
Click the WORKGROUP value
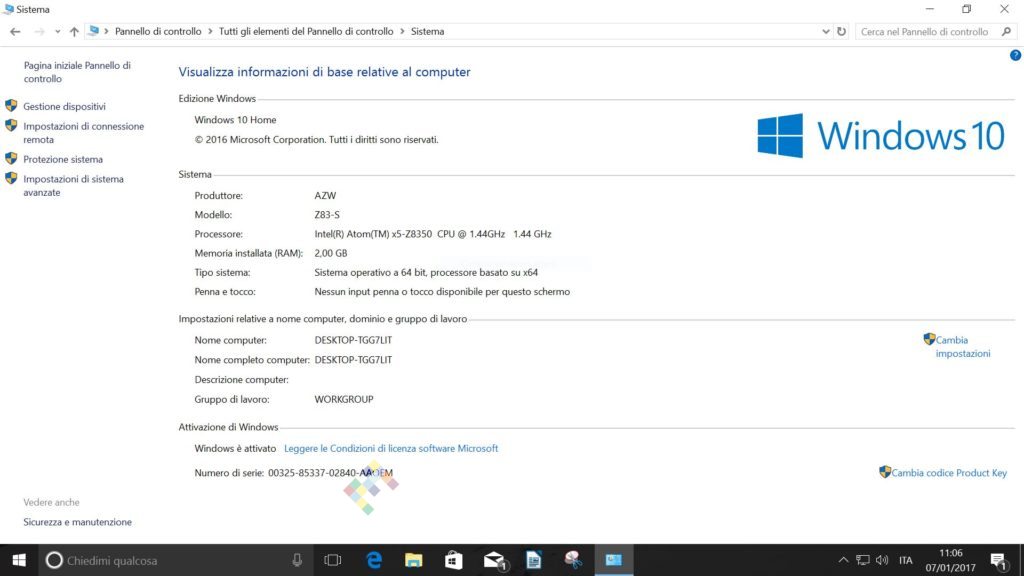pyautogui.click(x=344, y=399)
